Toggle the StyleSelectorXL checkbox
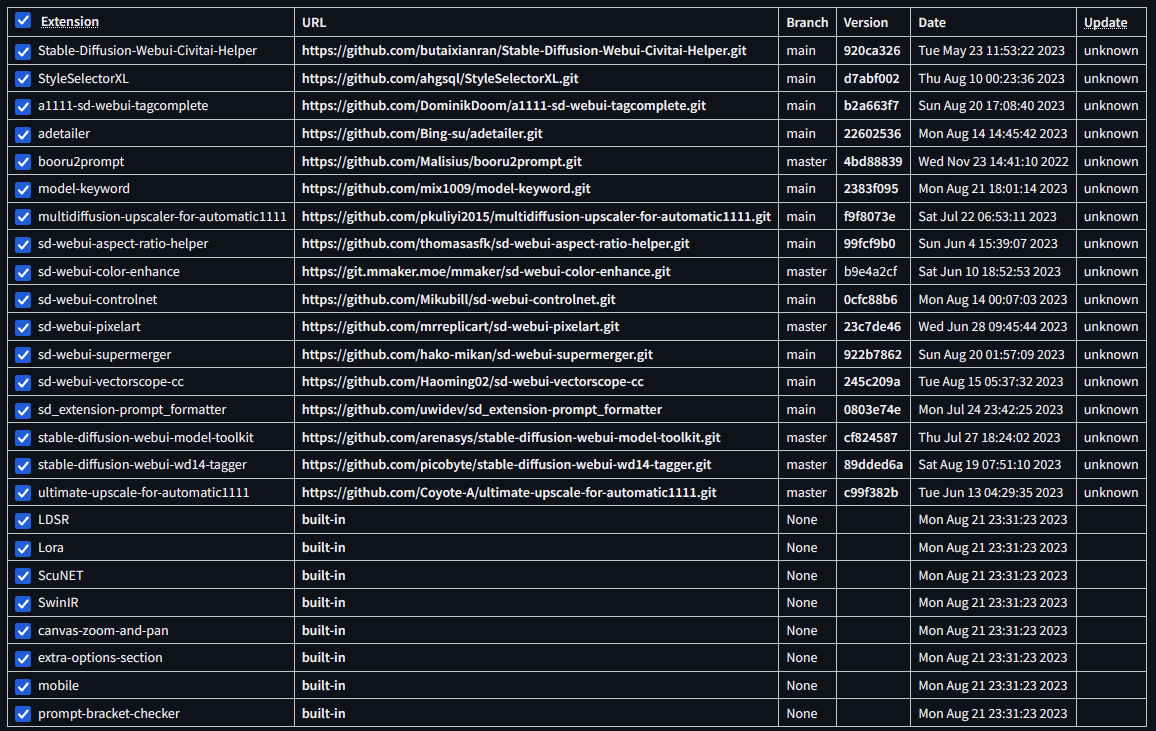 pyautogui.click(x=22, y=78)
